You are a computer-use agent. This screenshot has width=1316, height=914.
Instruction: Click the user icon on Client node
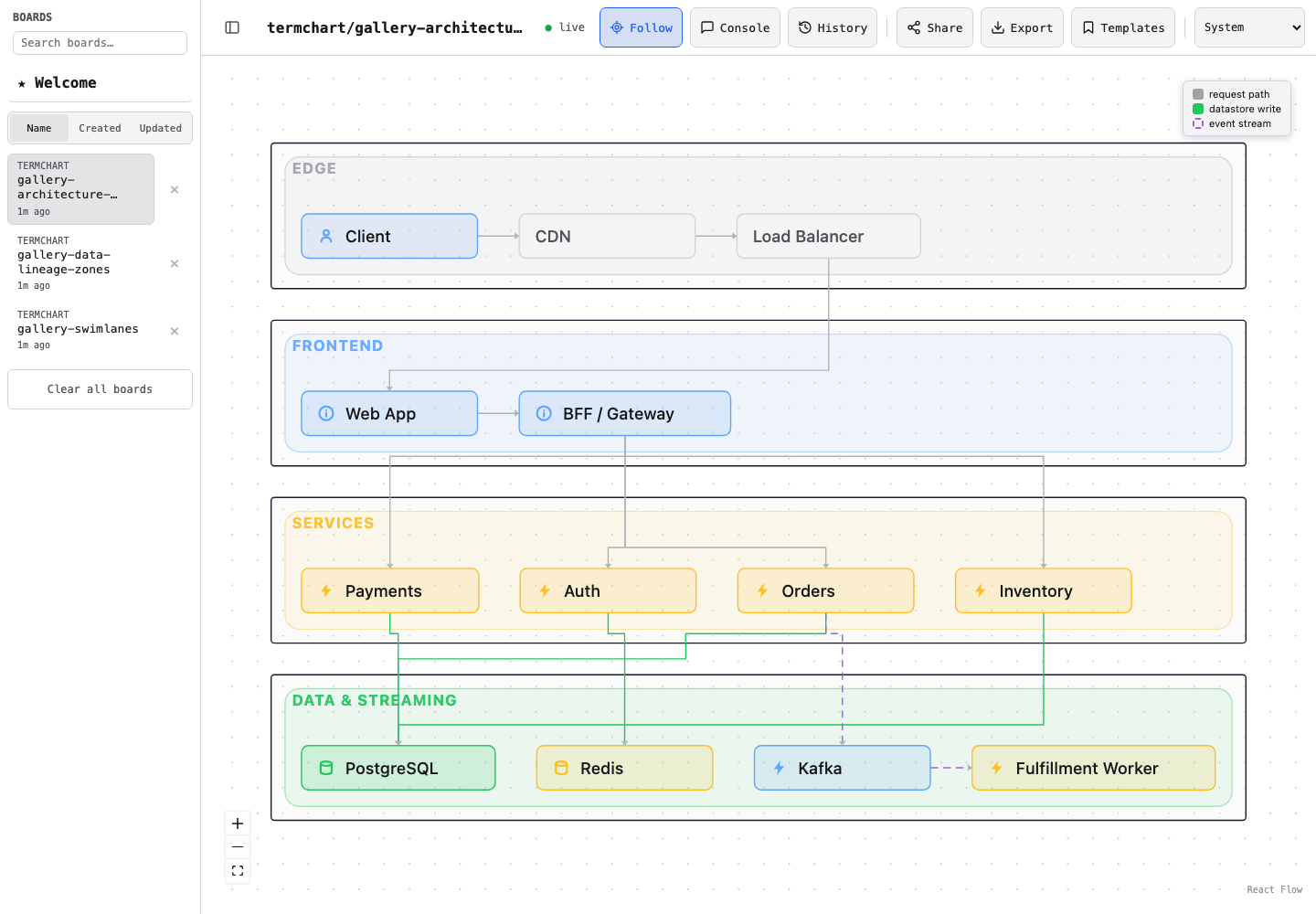point(326,236)
